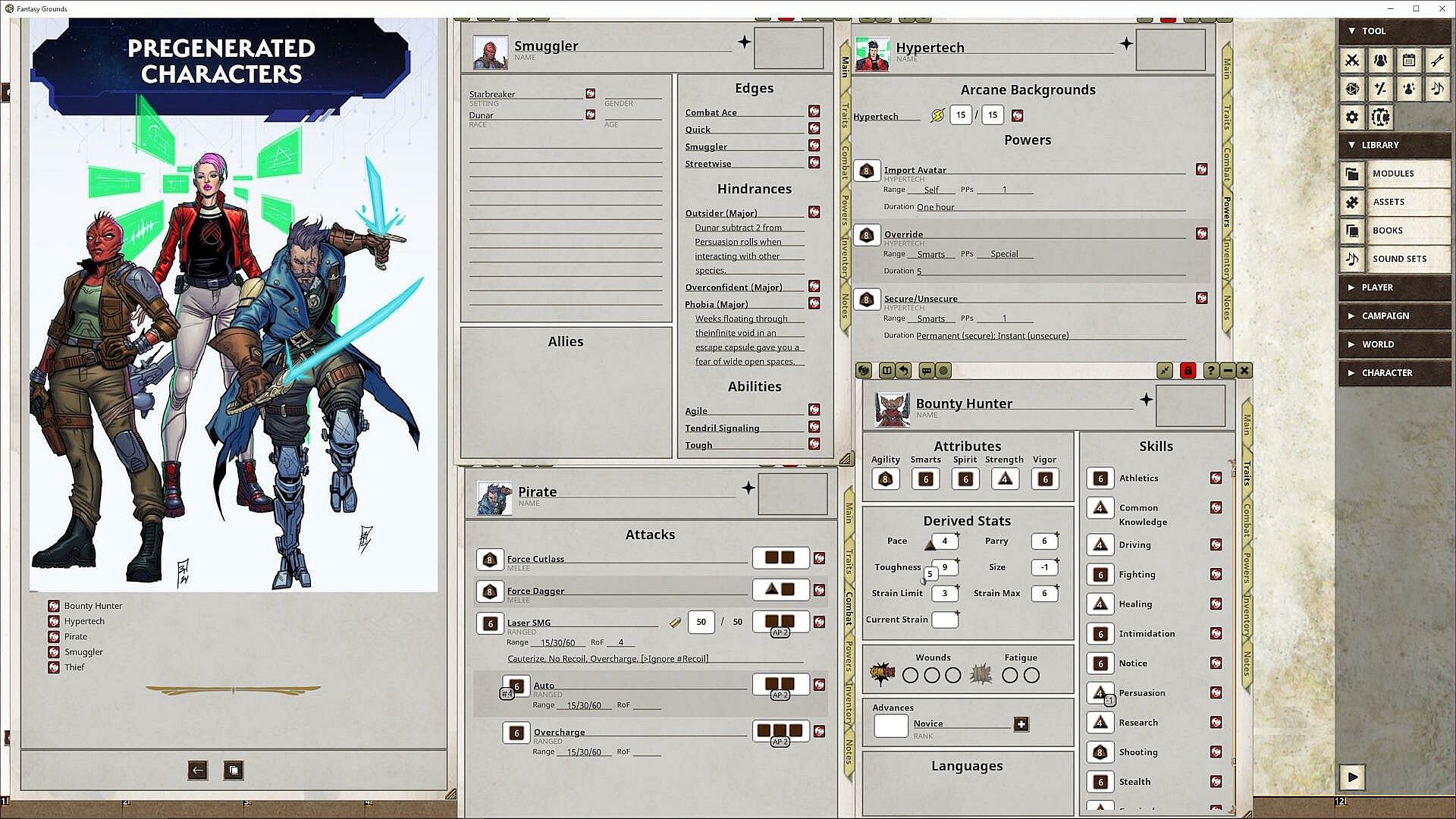
Task: Open the MODULES library button
Action: coord(1394,174)
